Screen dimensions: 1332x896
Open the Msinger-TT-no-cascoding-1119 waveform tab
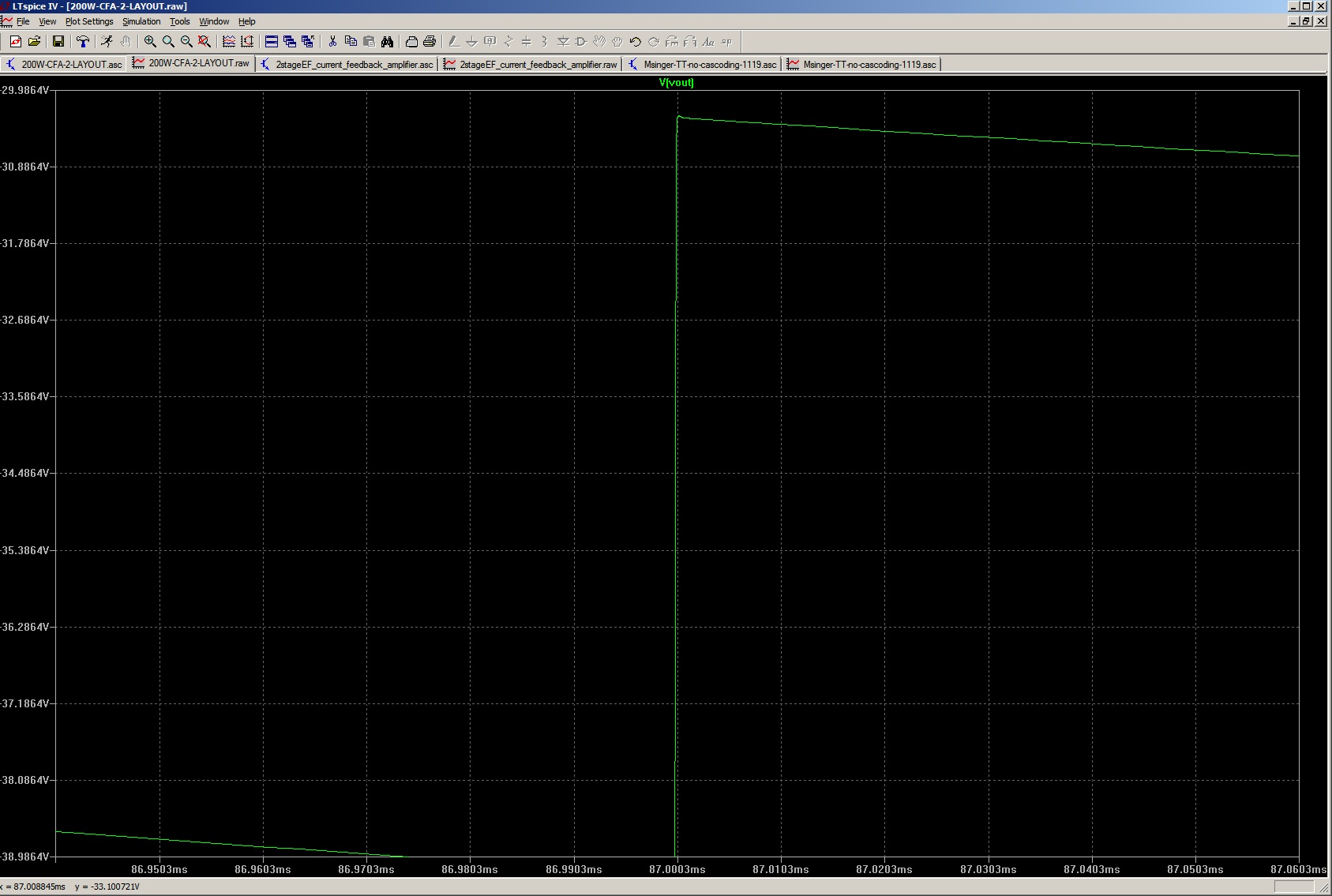[x=862, y=65]
